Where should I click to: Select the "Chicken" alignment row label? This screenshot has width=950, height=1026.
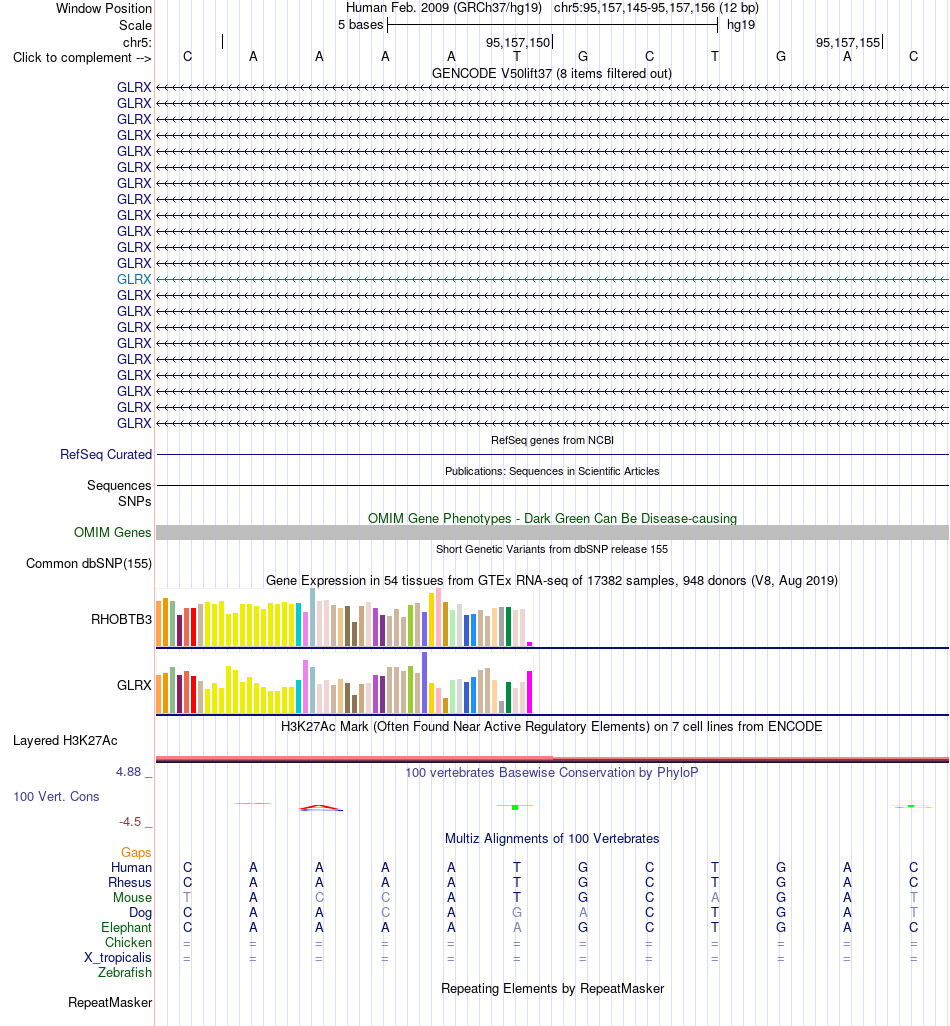click(x=128, y=942)
